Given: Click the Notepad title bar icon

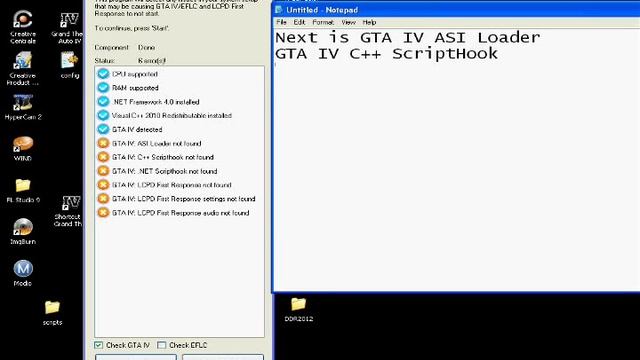Looking at the screenshot, I should pos(279,9).
